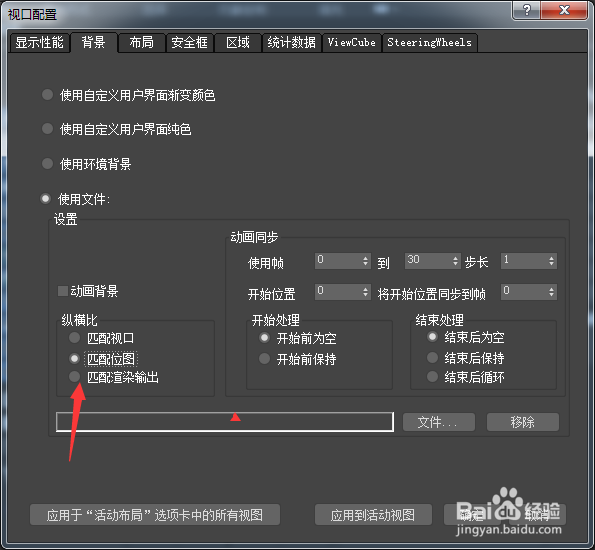
Task: Open the 统计数据 tab
Action: click(x=291, y=43)
